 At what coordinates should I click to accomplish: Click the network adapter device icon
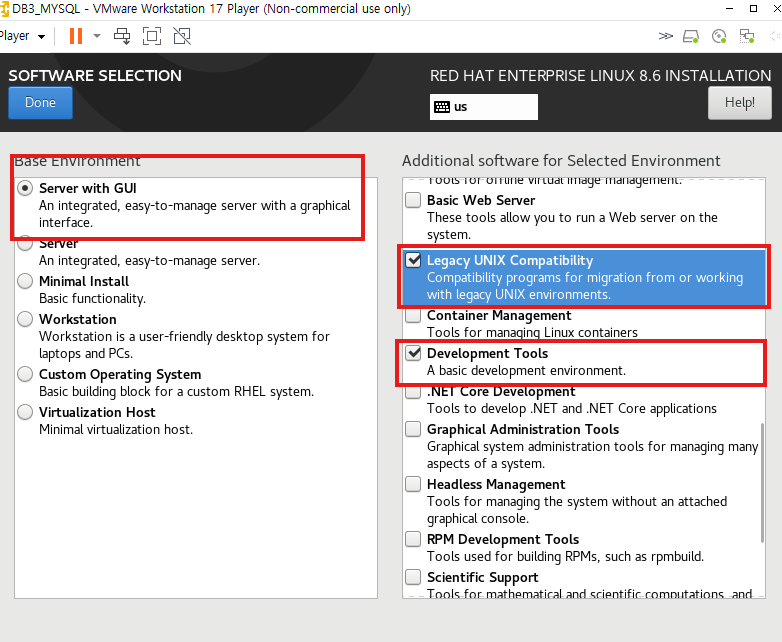(x=747, y=36)
